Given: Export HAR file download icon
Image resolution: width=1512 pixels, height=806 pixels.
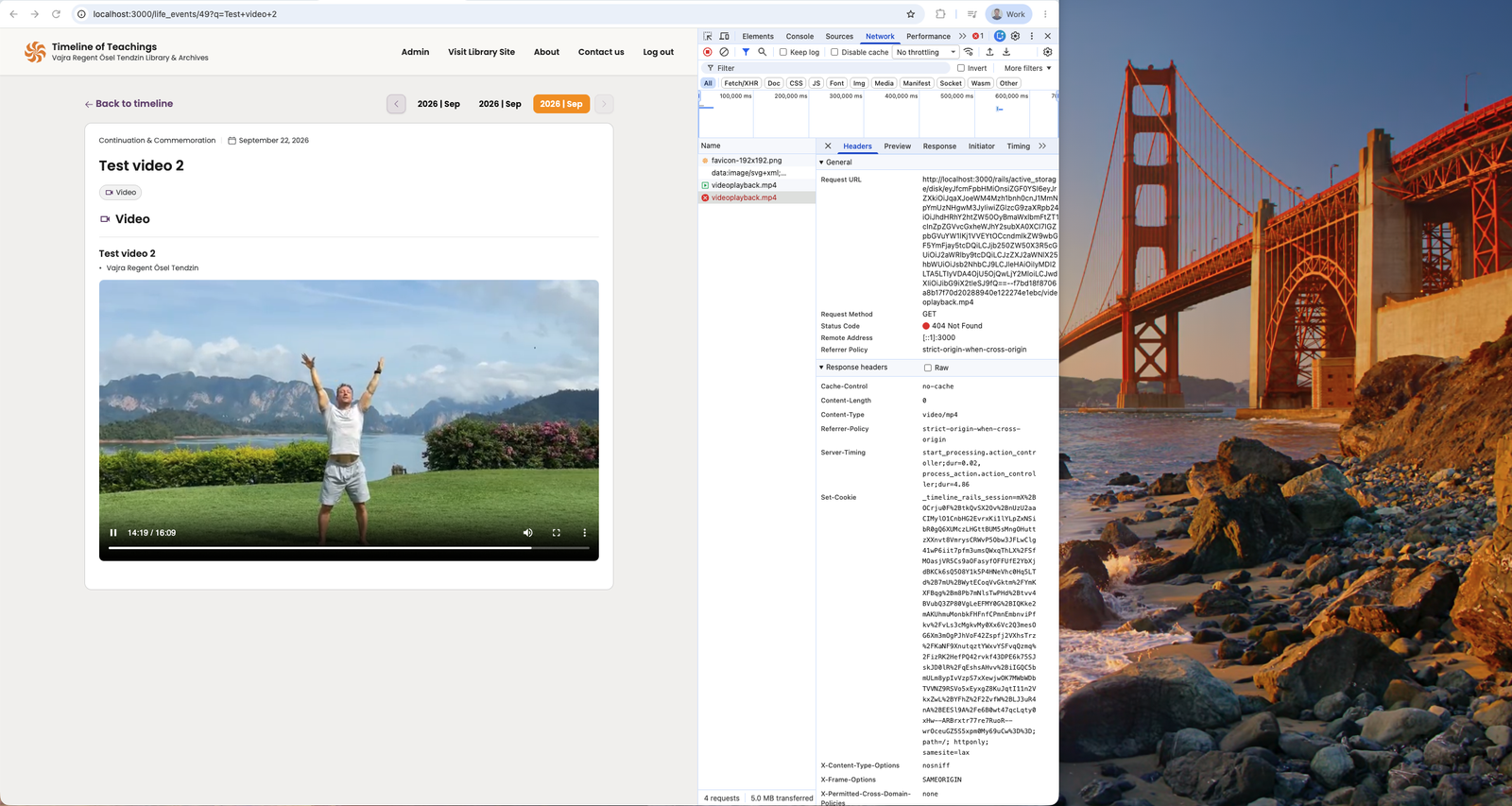Looking at the screenshot, I should (x=1006, y=52).
